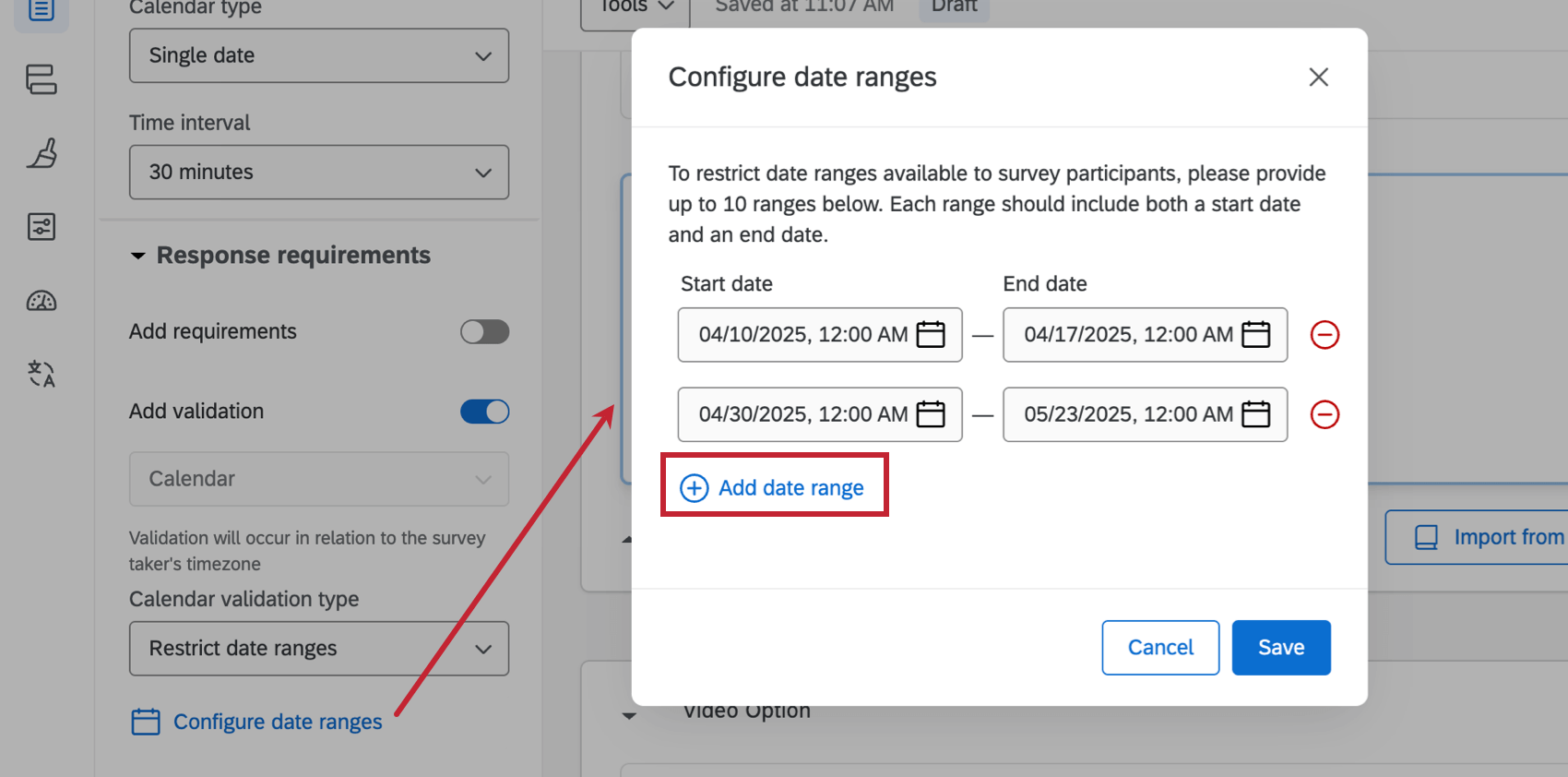Cancel the date range configuration
1568x777 pixels.
(1159, 648)
